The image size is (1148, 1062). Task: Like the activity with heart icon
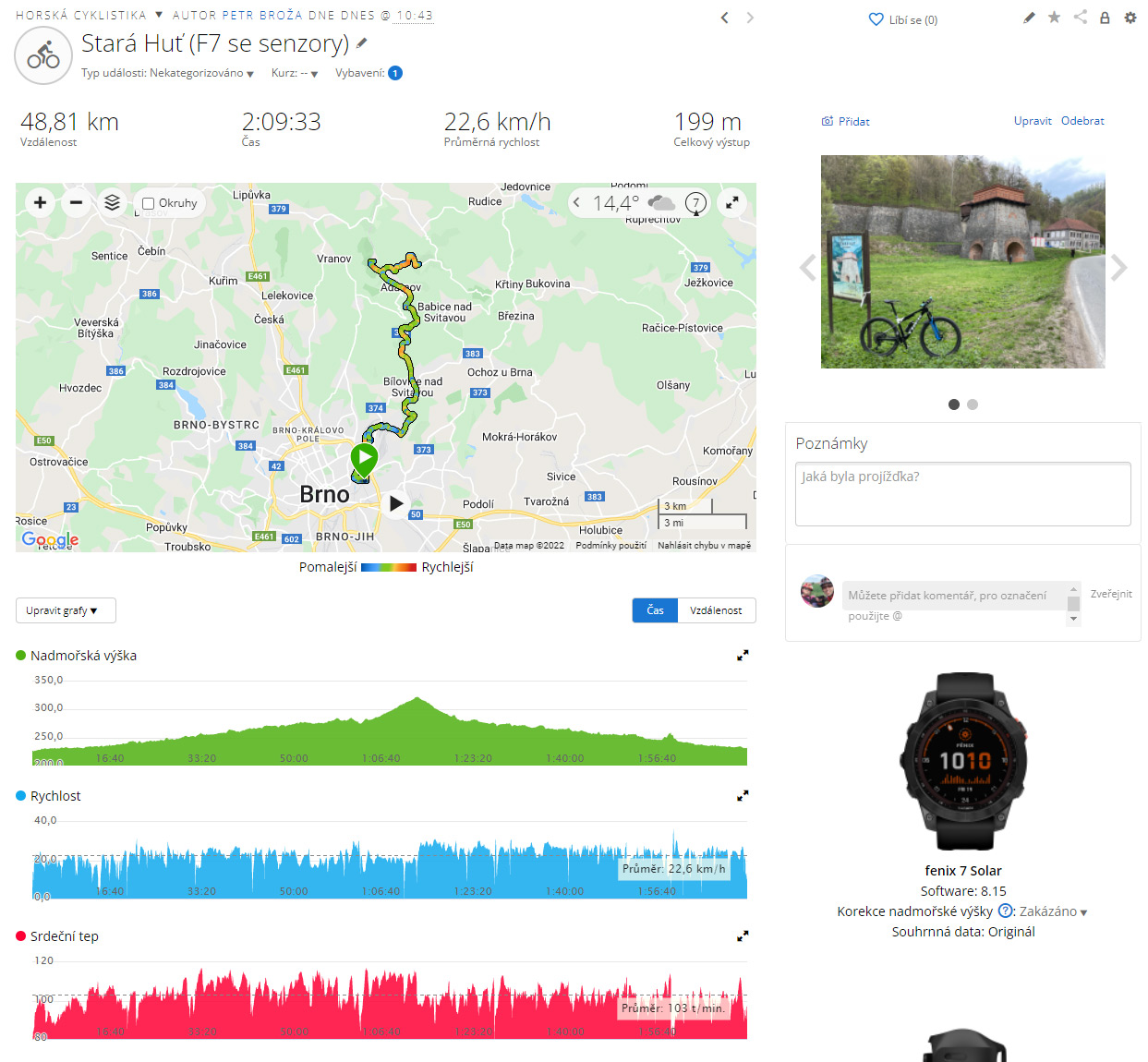pos(876,19)
